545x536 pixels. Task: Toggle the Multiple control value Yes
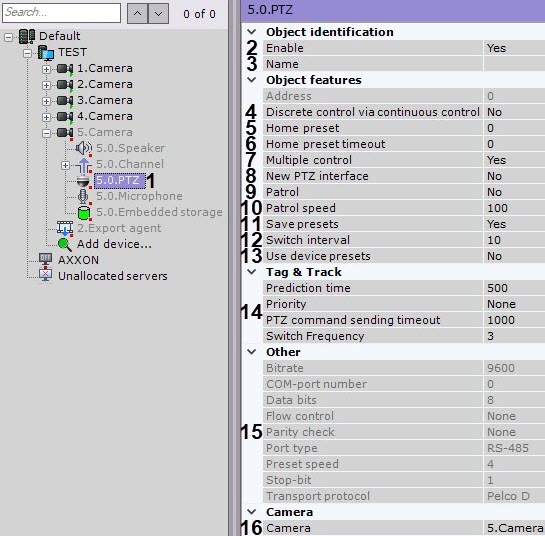click(x=514, y=160)
